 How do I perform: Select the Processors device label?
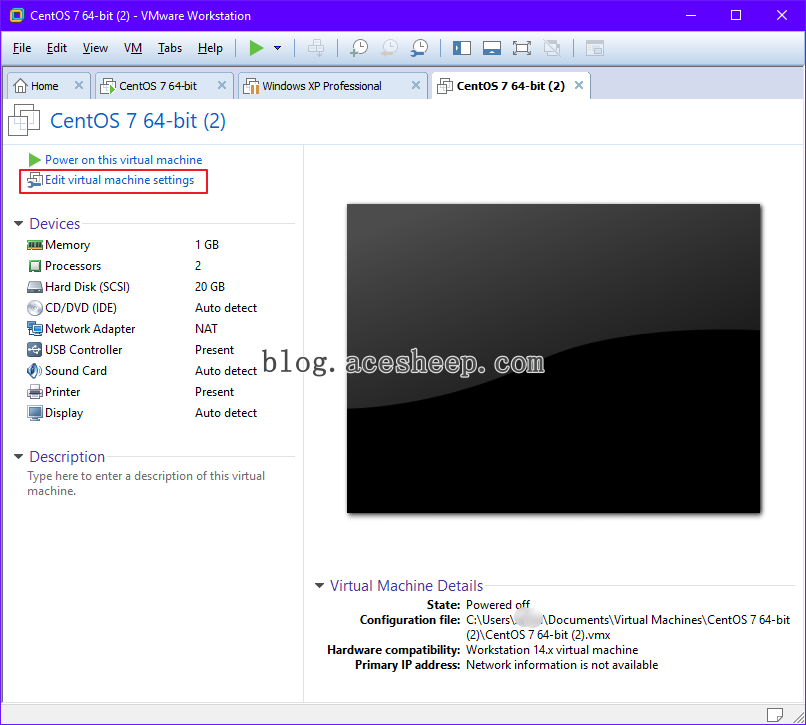(x=73, y=266)
